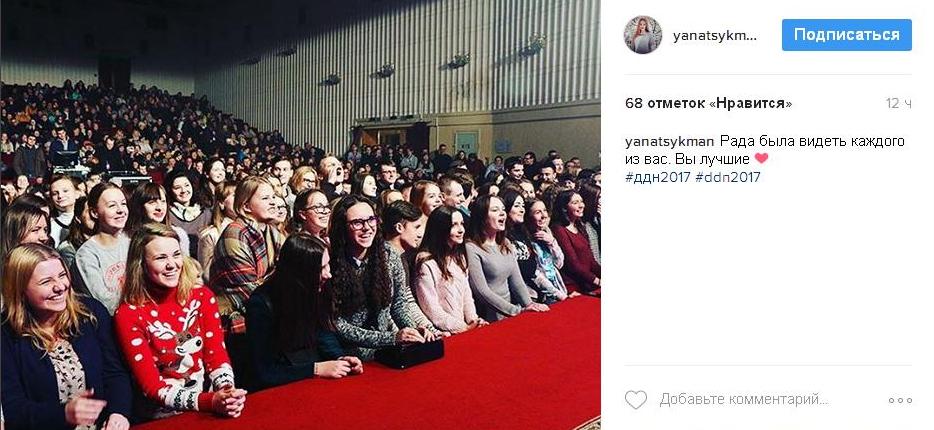This screenshot has height=430, width=934.
Task: Open the 12 ч timestamp link
Action: [898, 104]
